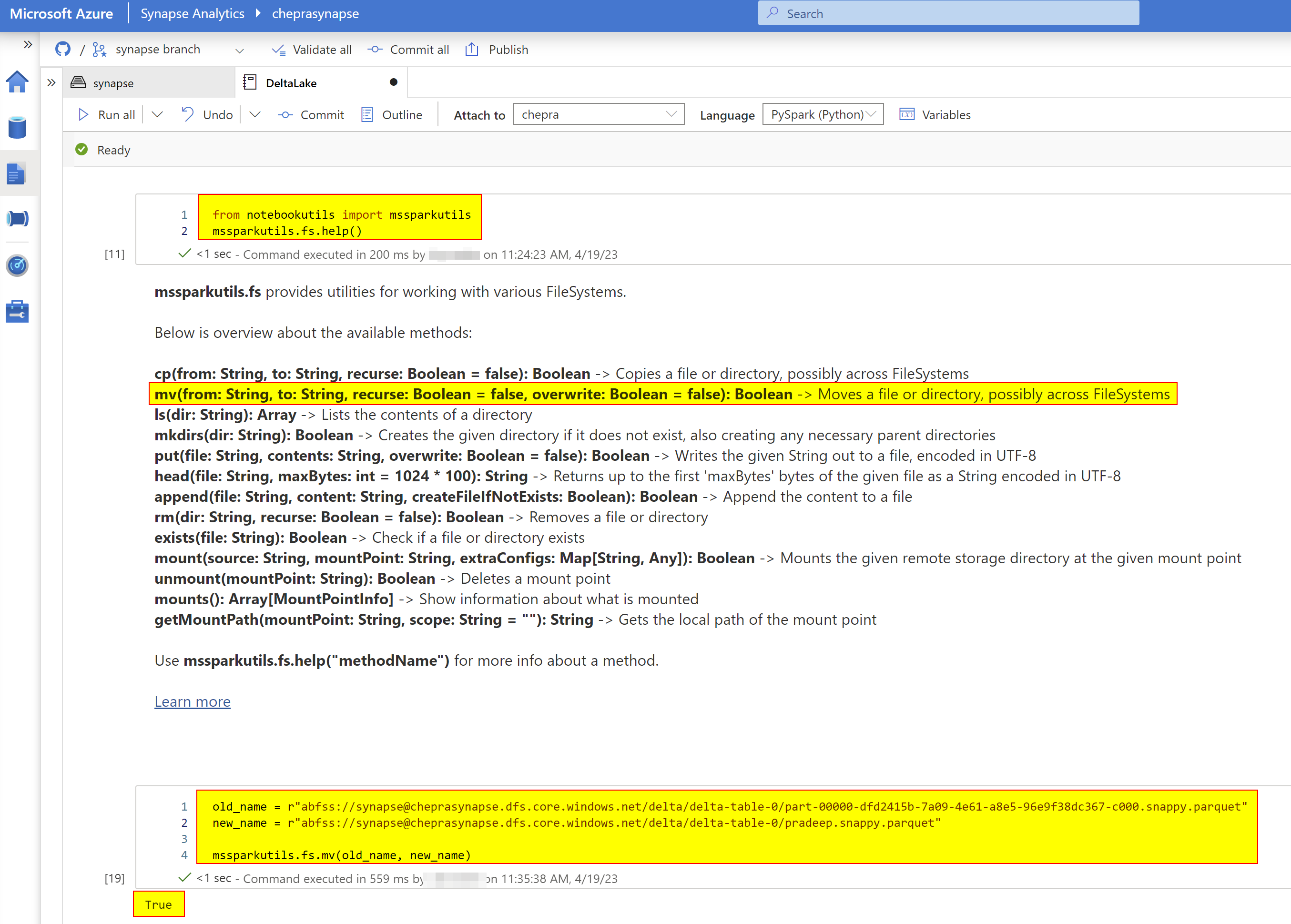Viewport: 1291px width, 924px height.
Task: Switch to the synapse tab
Action: point(149,83)
